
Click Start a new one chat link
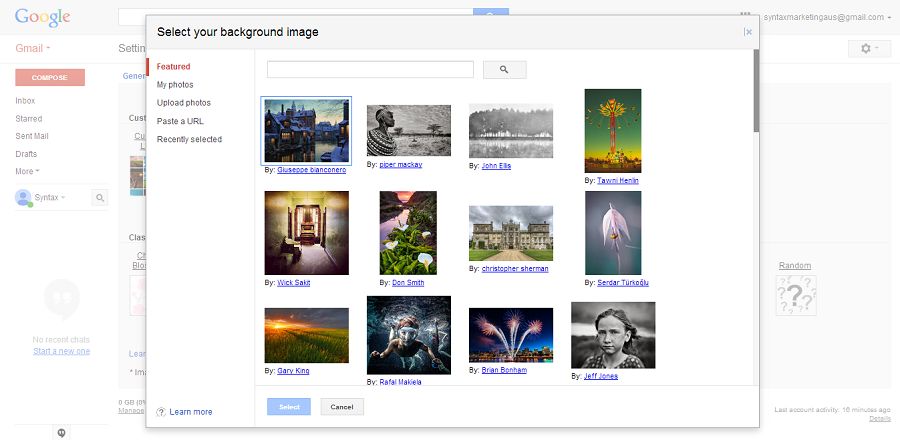61,351
